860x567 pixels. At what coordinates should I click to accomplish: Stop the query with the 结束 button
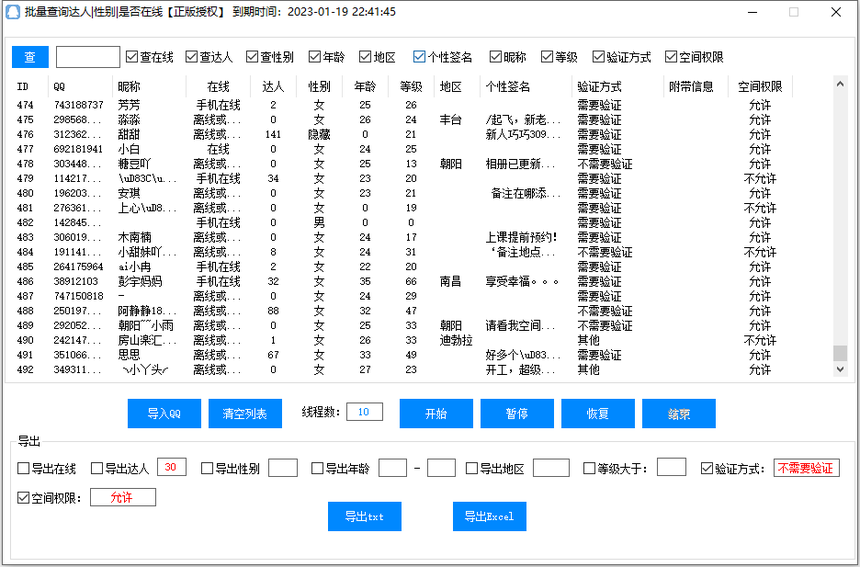tap(679, 413)
